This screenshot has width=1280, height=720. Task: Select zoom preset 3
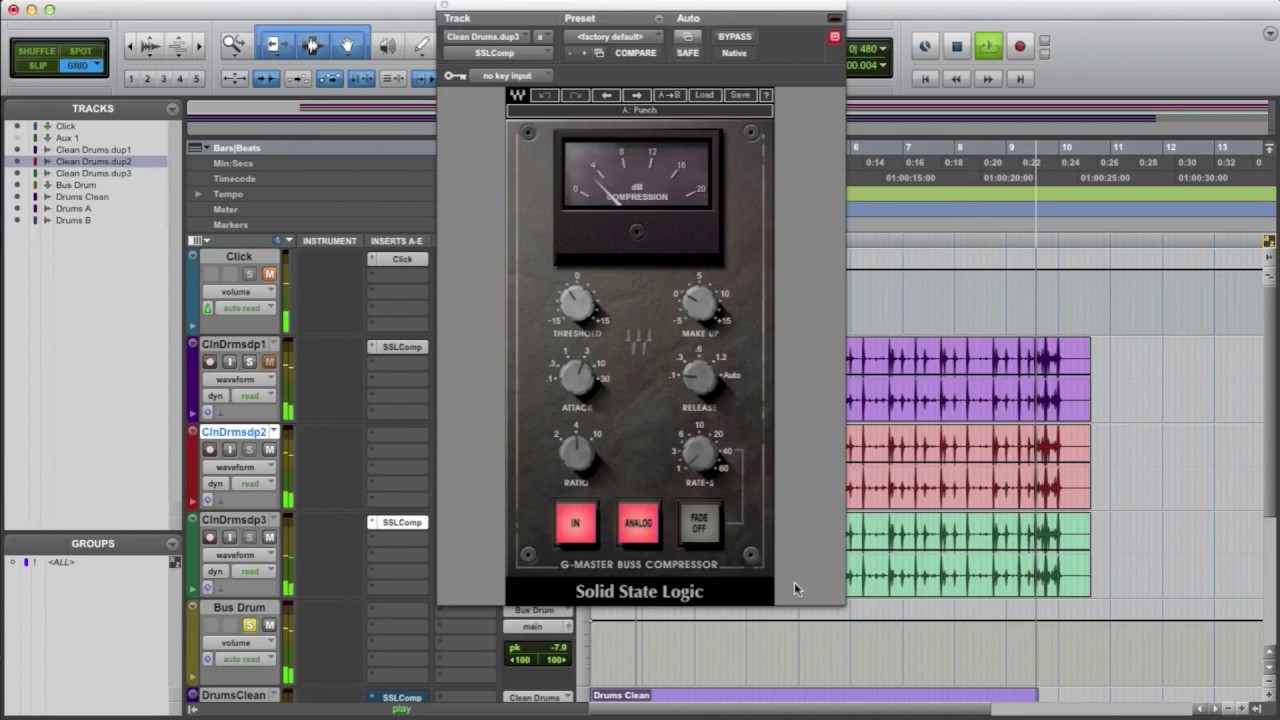point(163,79)
